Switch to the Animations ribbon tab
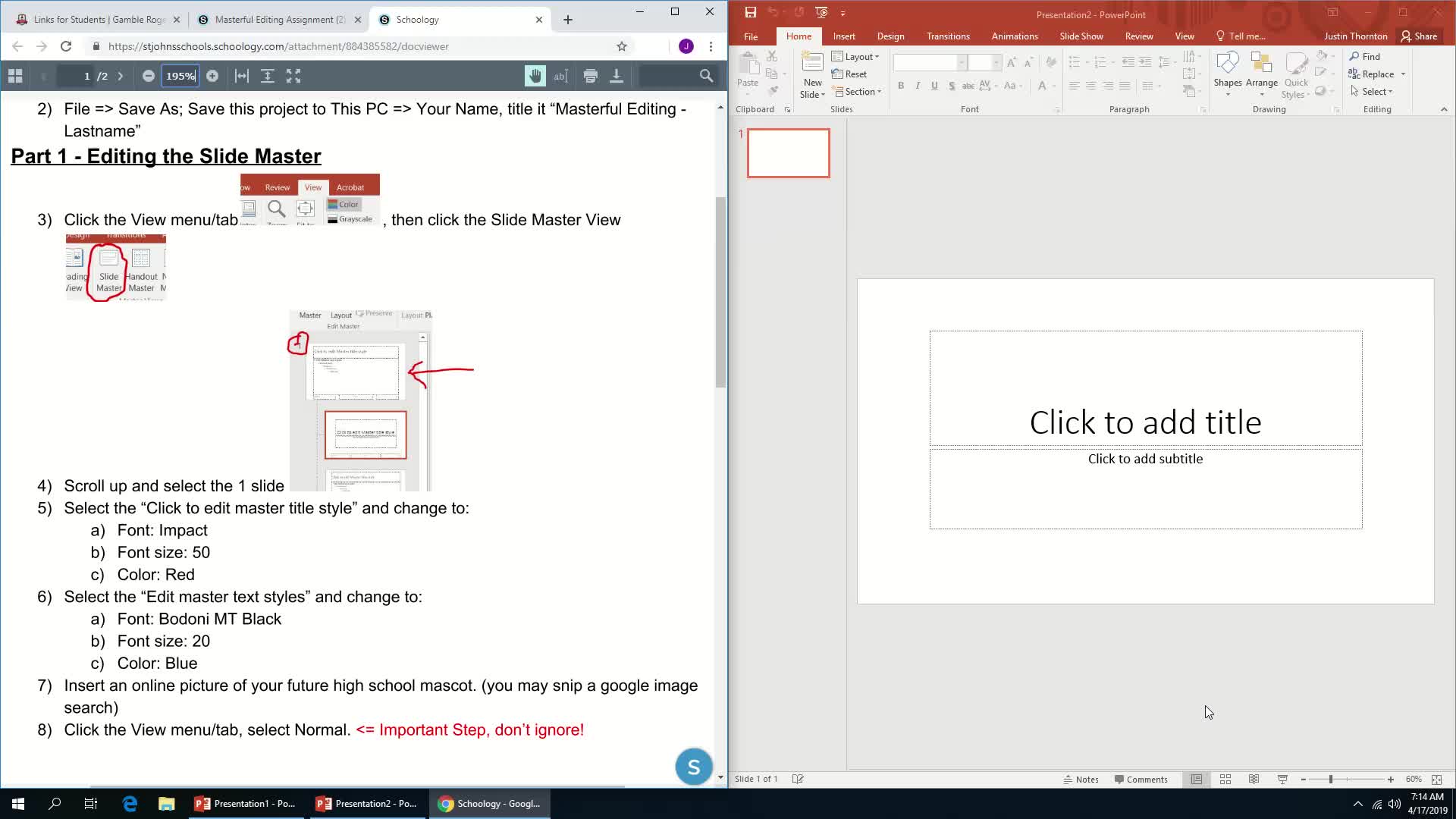The image size is (1456, 819). (x=1014, y=36)
